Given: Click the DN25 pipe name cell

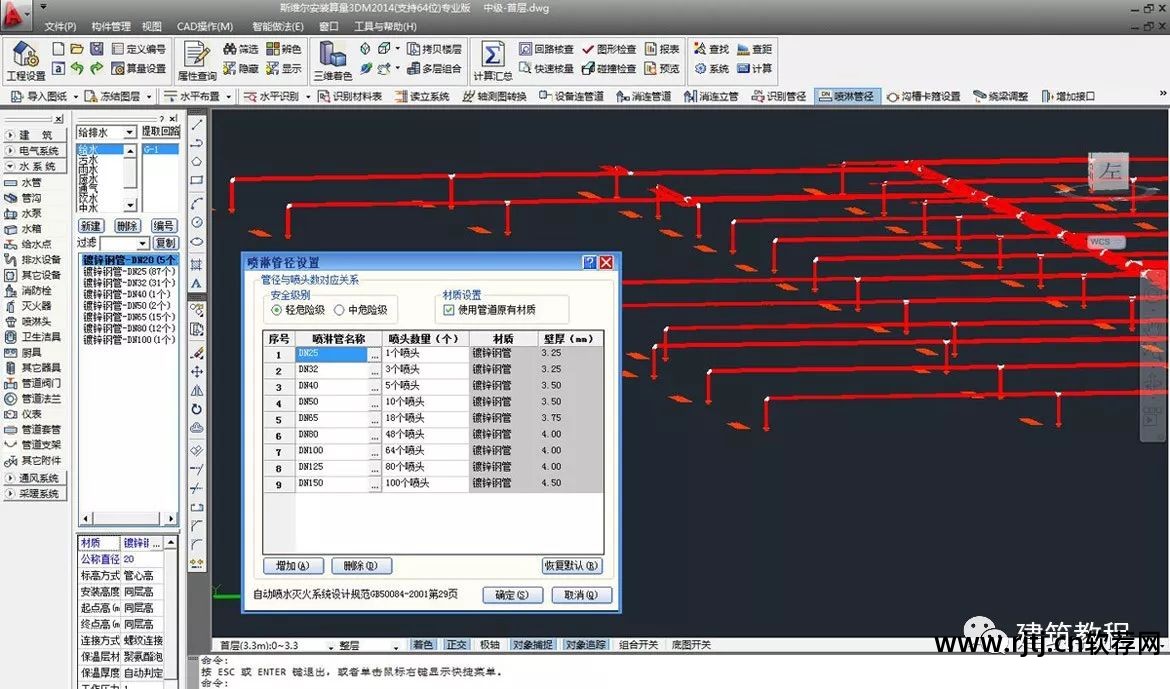Looking at the screenshot, I should (x=330, y=354).
